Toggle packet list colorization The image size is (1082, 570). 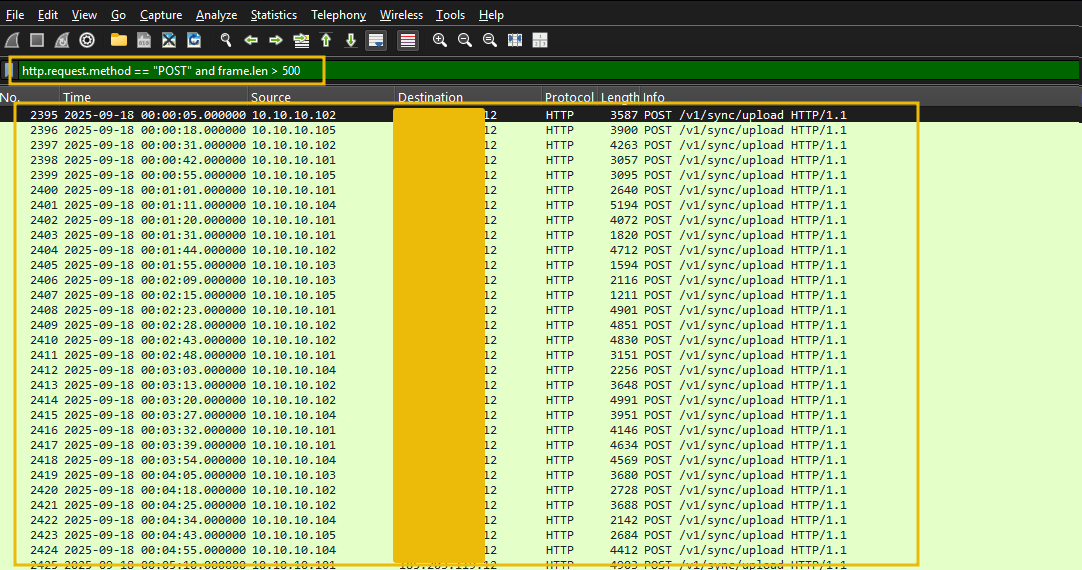click(408, 40)
